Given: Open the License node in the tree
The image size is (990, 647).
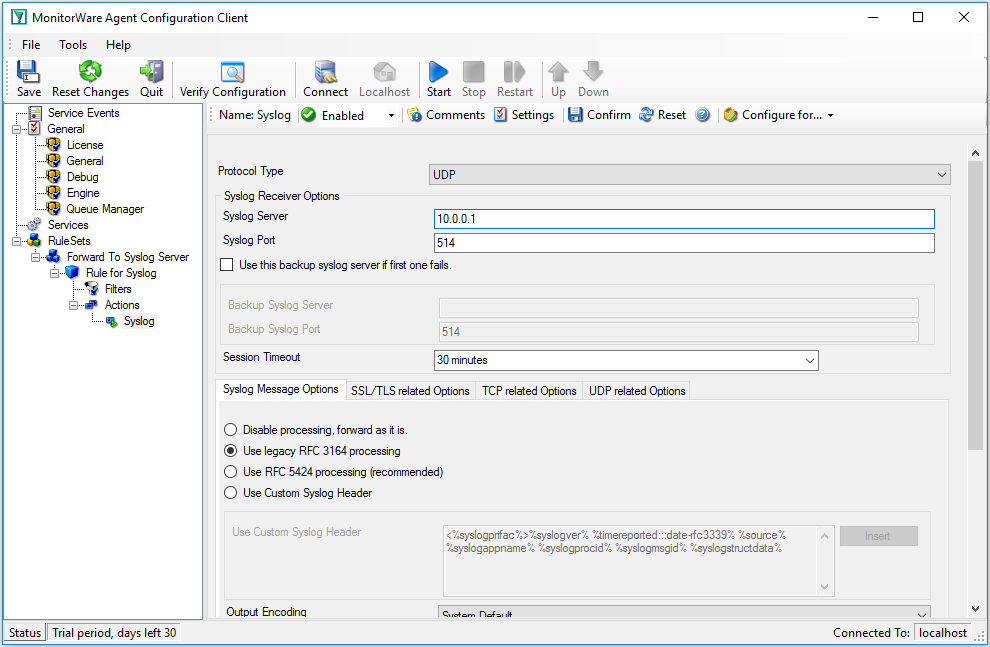Looking at the screenshot, I should (x=85, y=145).
